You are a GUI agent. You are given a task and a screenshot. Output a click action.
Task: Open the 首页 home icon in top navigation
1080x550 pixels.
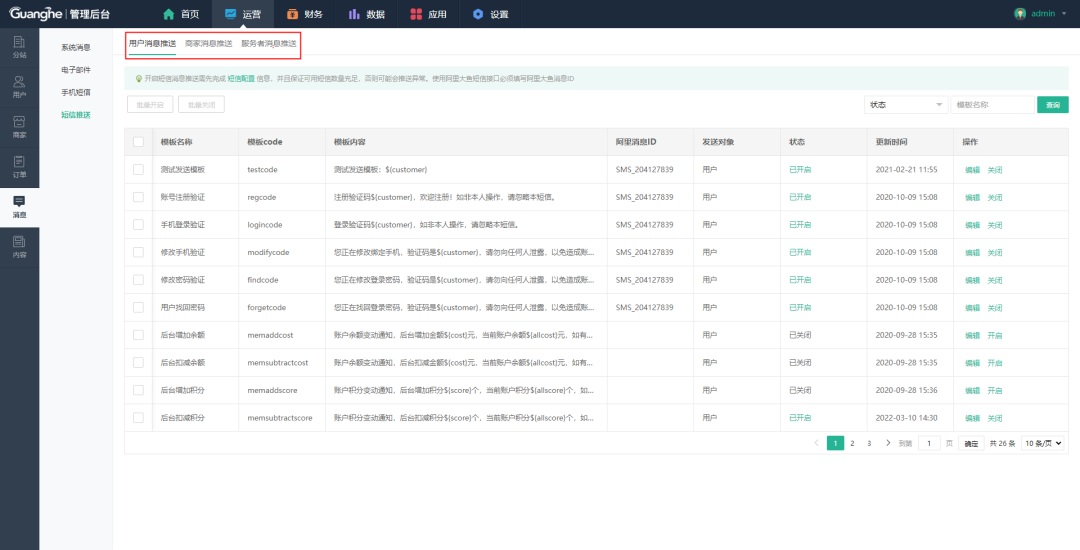(169, 14)
